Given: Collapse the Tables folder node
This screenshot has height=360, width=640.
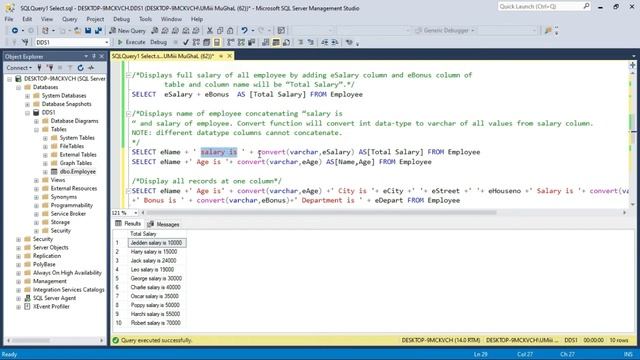Looking at the screenshot, I should (x=36, y=129).
